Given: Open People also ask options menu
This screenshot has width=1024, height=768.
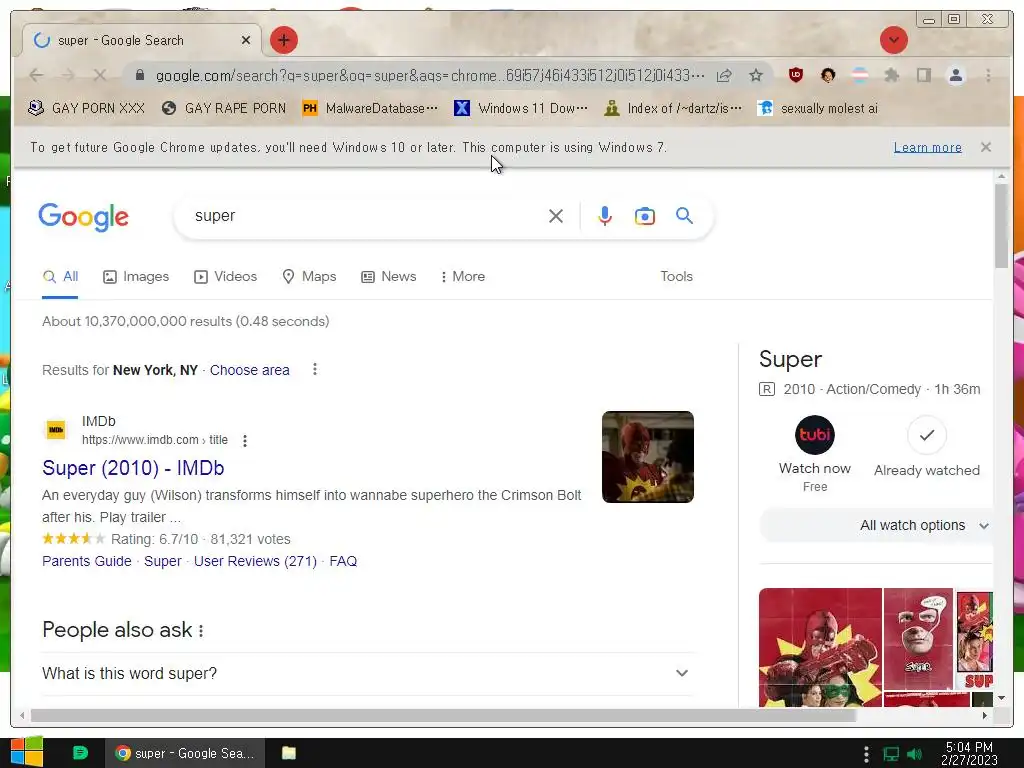Looking at the screenshot, I should (201, 631).
